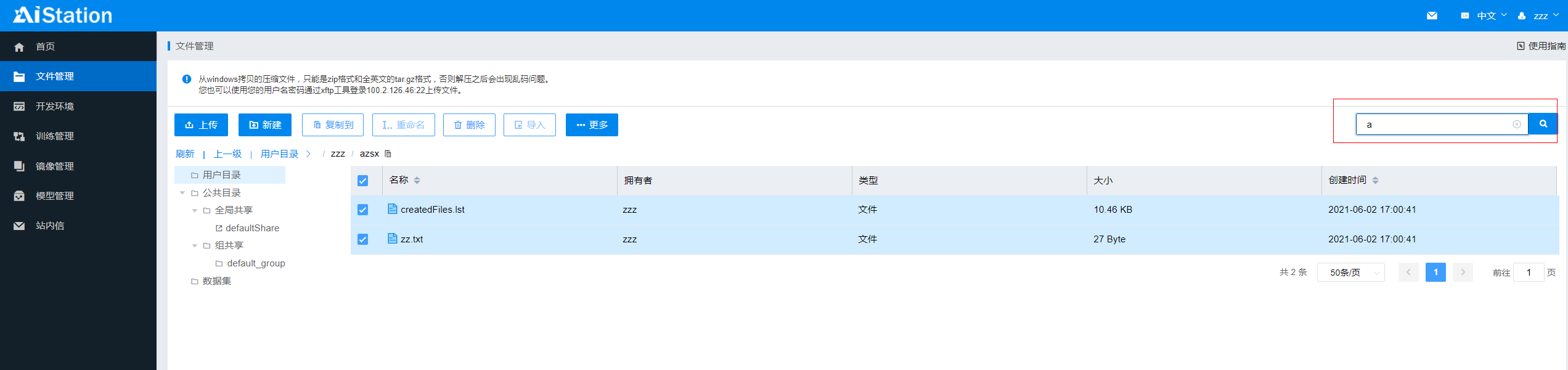1568x370 pixels.
Task: Uncheck the createdFiles.lst row checkbox
Action: tap(362, 210)
